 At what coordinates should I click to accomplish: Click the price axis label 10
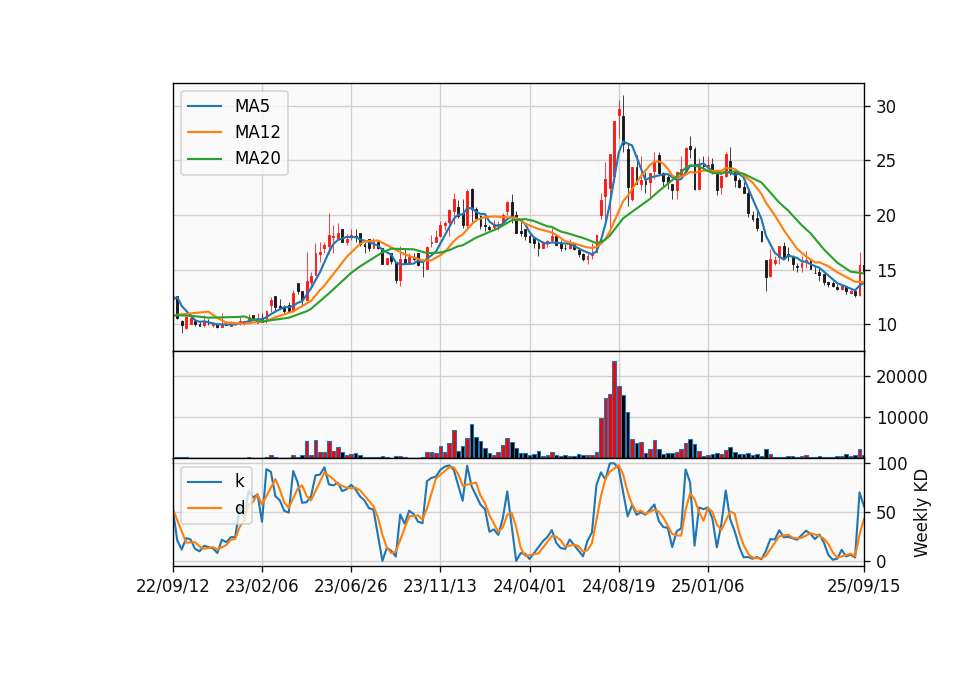(x=886, y=325)
